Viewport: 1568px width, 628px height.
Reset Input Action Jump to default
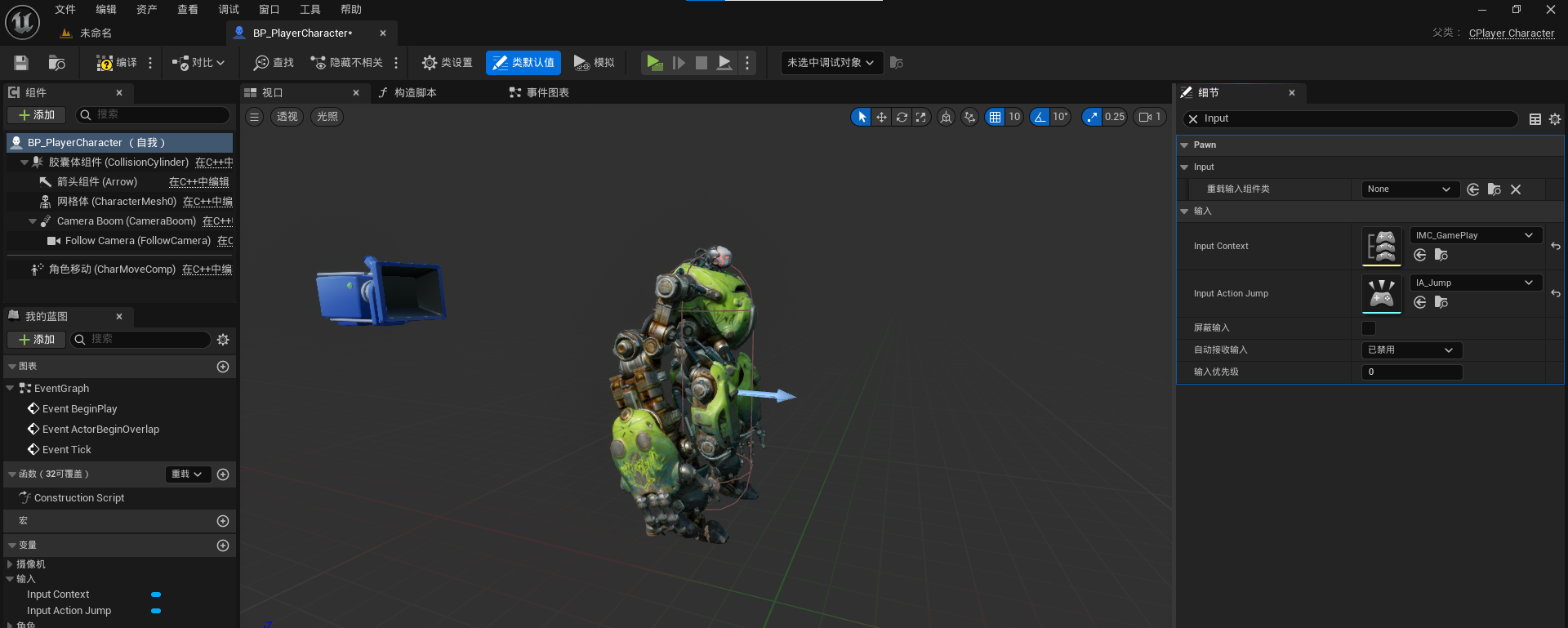[x=1556, y=293]
